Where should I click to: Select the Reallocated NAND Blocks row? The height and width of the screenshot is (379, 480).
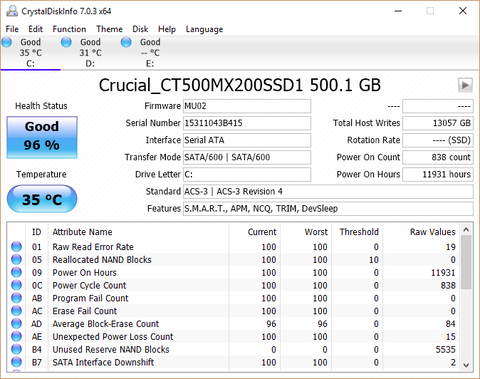click(x=234, y=259)
